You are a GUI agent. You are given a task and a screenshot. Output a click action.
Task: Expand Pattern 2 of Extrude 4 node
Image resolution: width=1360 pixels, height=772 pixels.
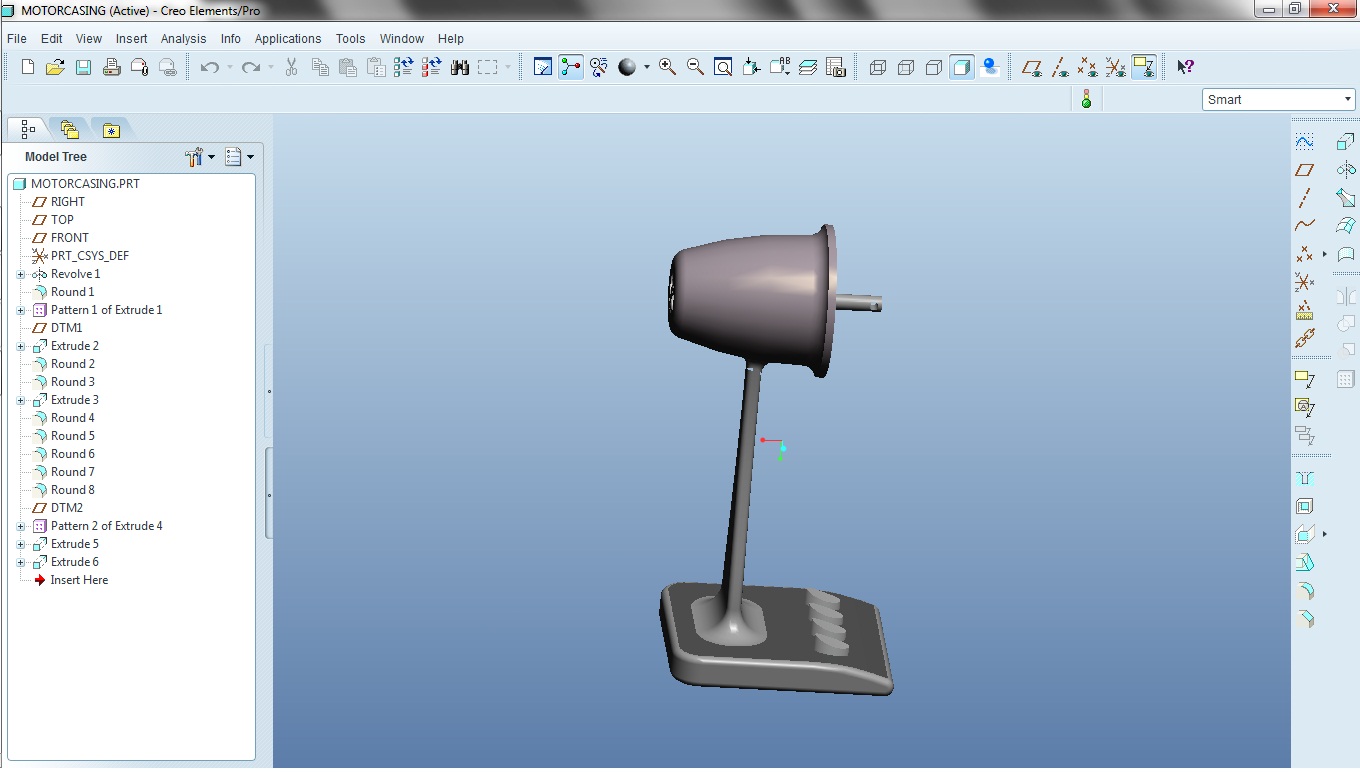pos(20,526)
